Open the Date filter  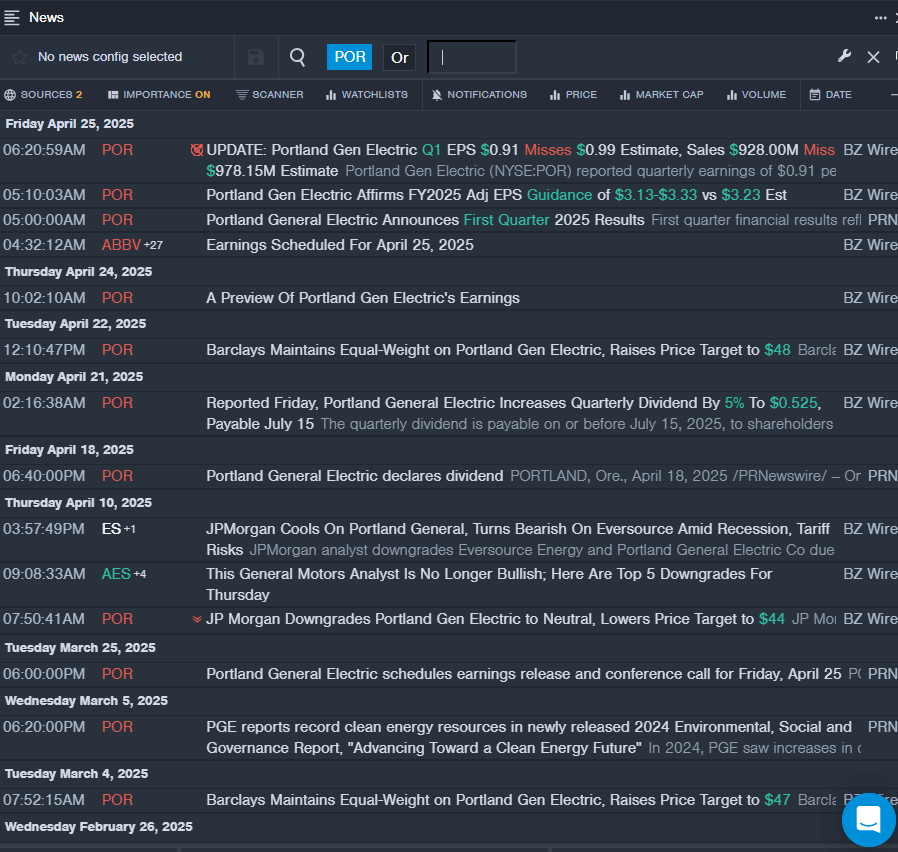pyautogui.click(x=830, y=94)
